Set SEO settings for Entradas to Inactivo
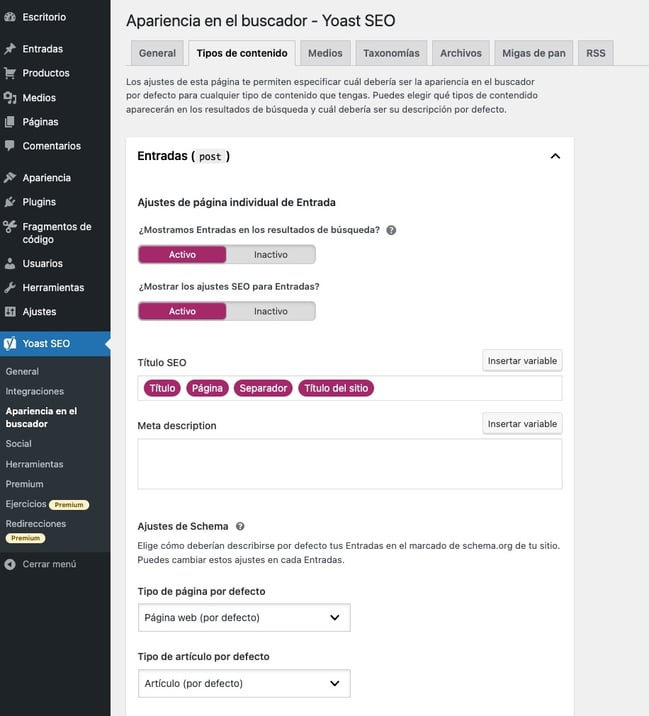The width and height of the screenshot is (649, 716). tap(270, 311)
